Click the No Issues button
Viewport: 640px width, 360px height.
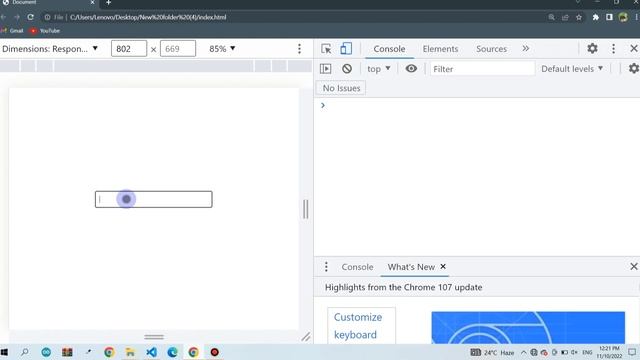tap(341, 88)
